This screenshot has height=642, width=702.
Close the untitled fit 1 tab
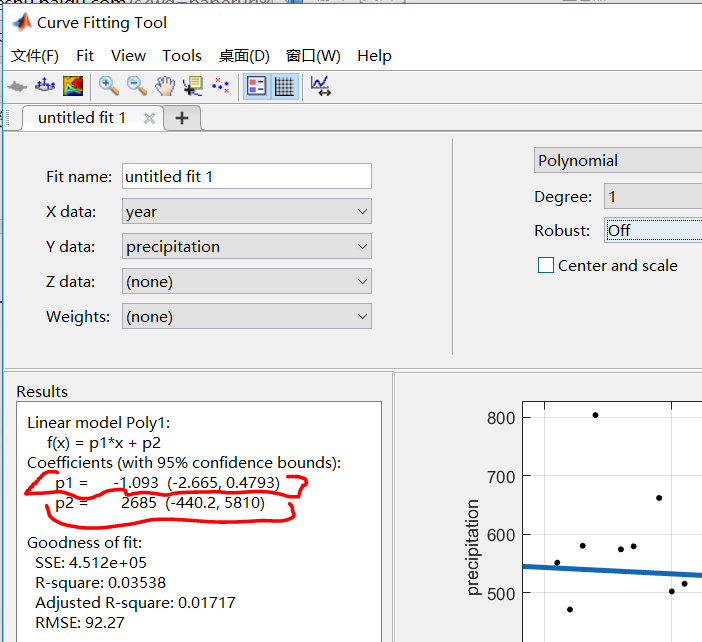click(149, 118)
